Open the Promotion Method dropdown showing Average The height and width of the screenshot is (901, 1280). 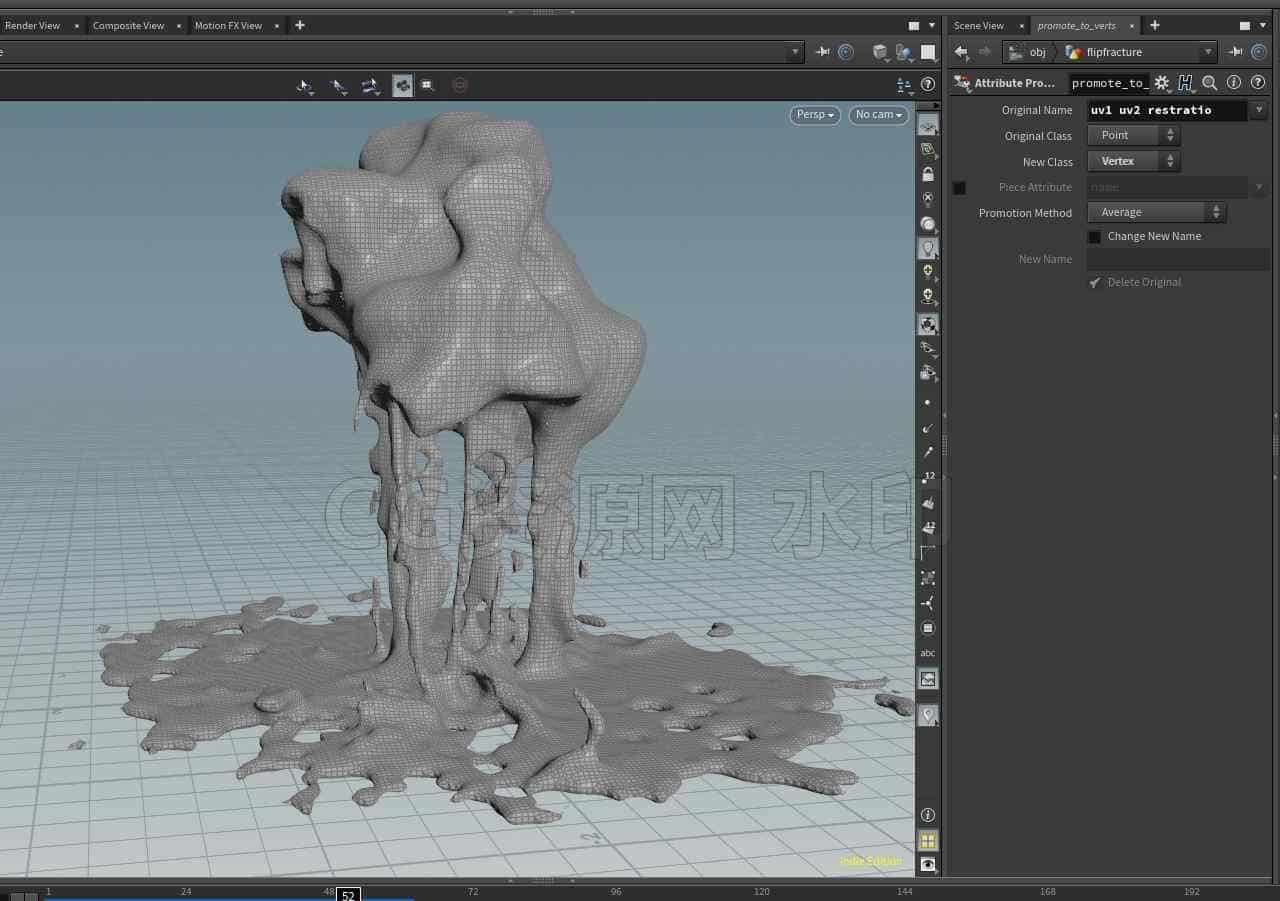[1156, 212]
